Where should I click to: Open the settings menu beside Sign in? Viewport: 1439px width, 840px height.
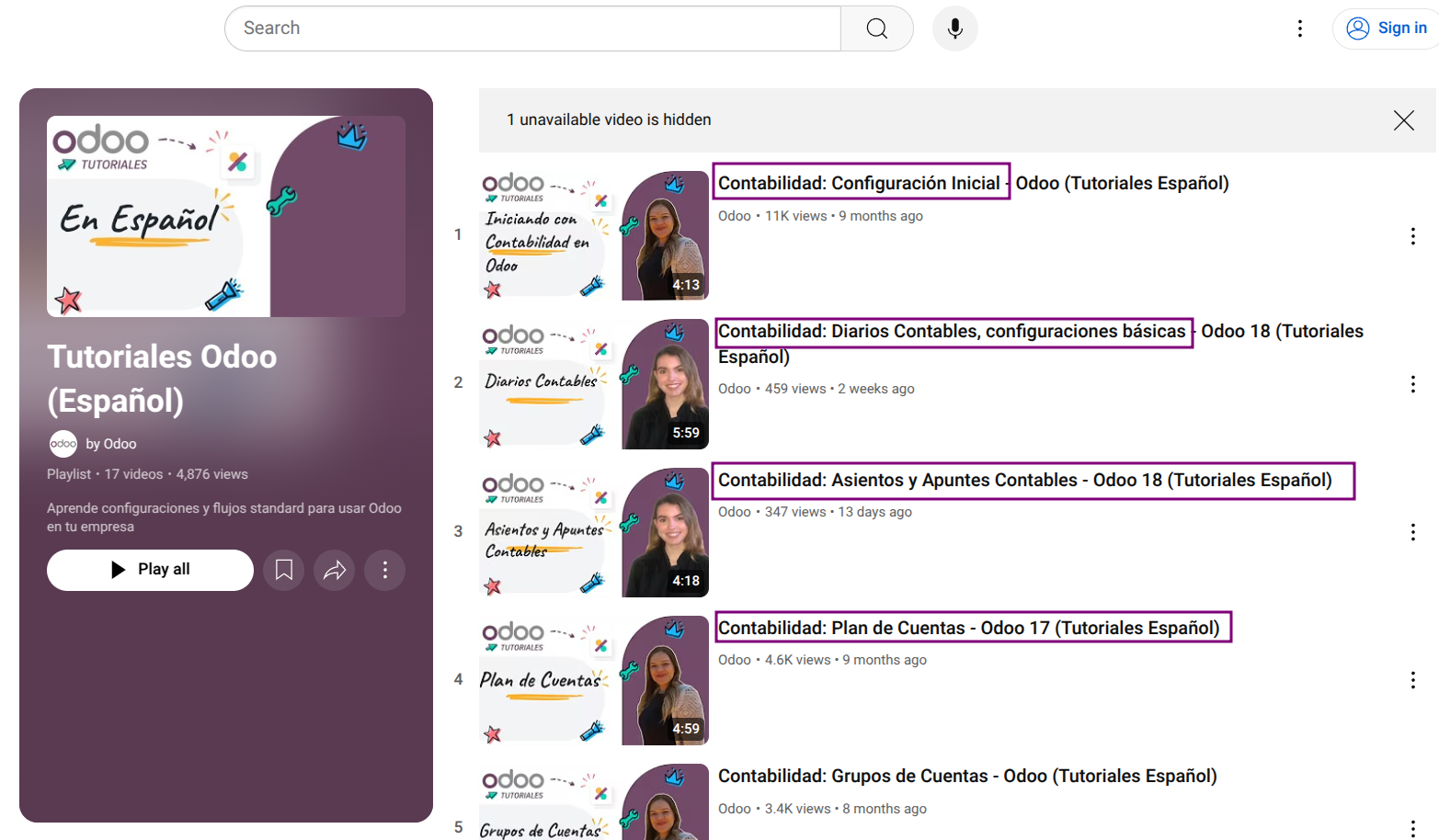[x=1299, y=28]
